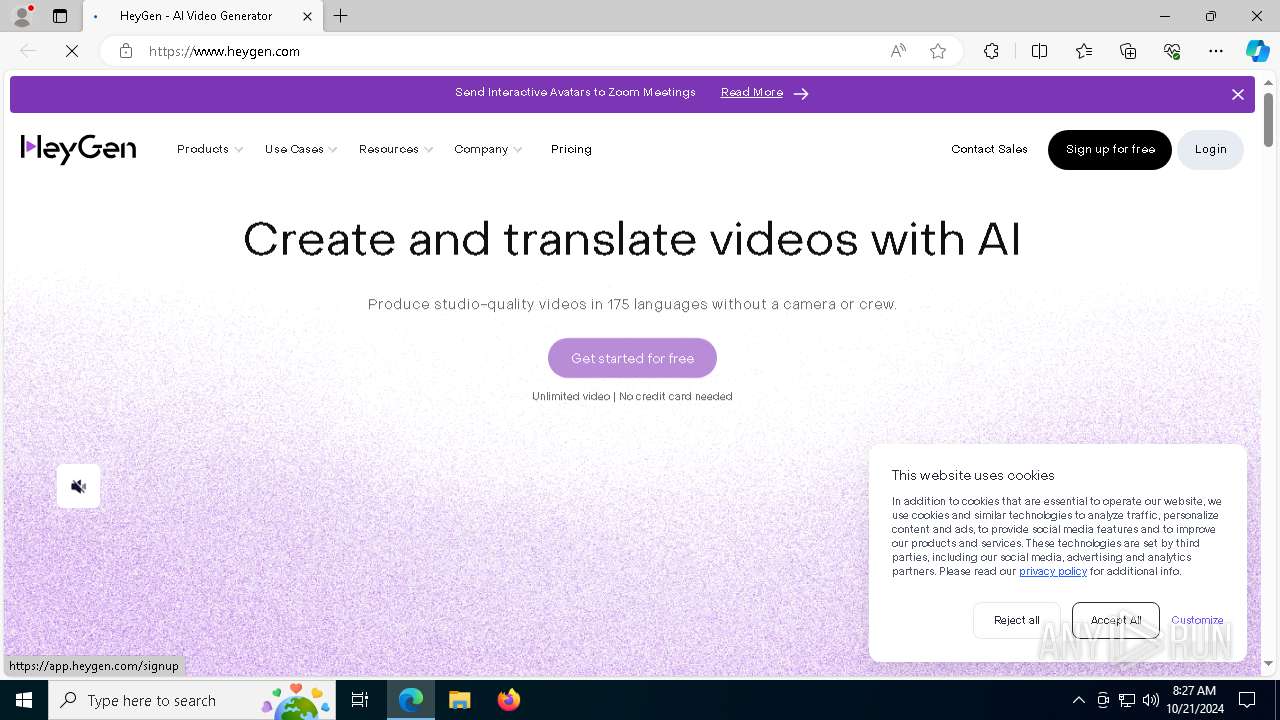The width and height of the screenshot is (1280, 720).
Task: Add this page to favorites
Action: (x=938, y=51)
